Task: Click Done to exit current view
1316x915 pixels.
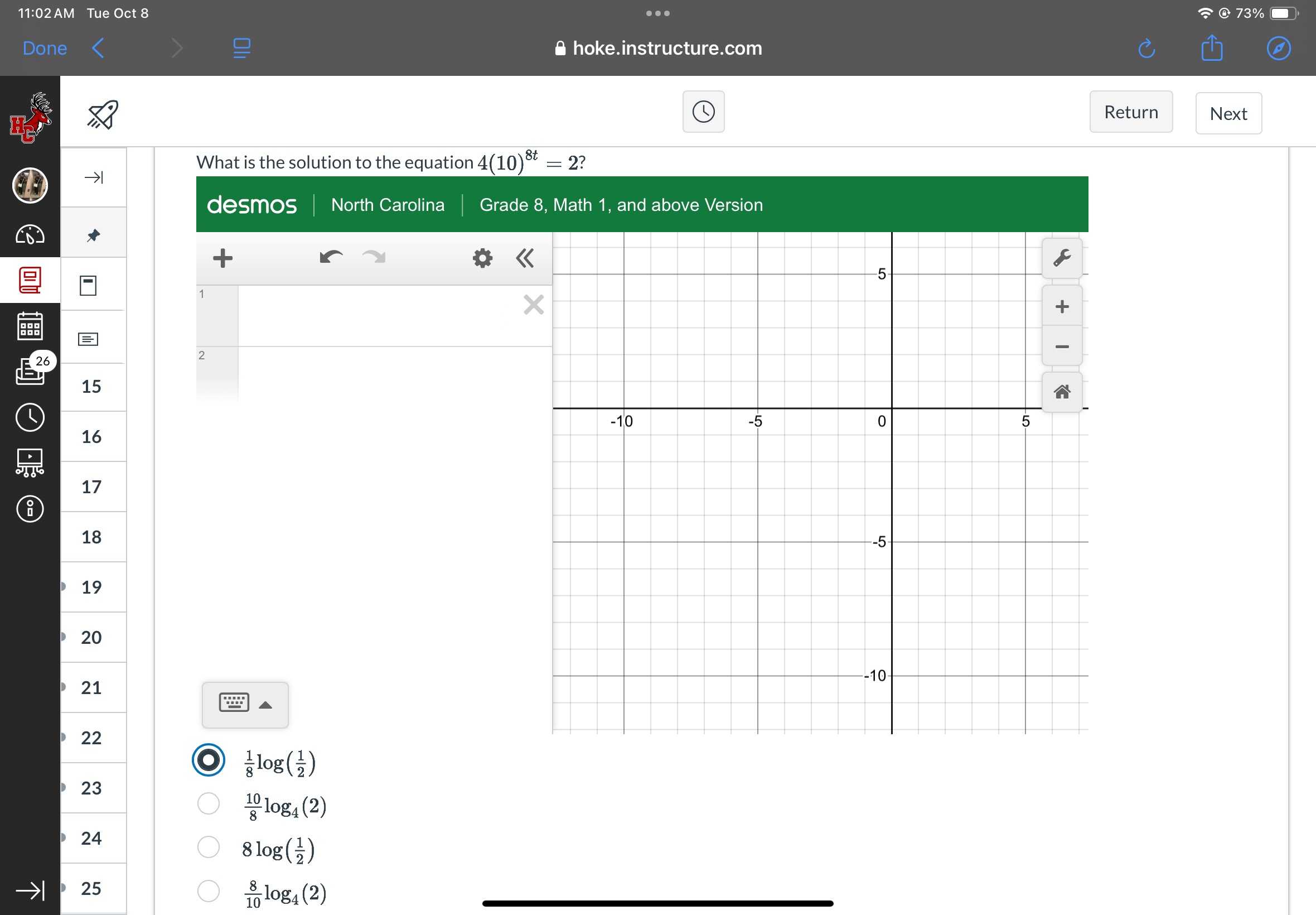Action: click(x=44, y=46)
